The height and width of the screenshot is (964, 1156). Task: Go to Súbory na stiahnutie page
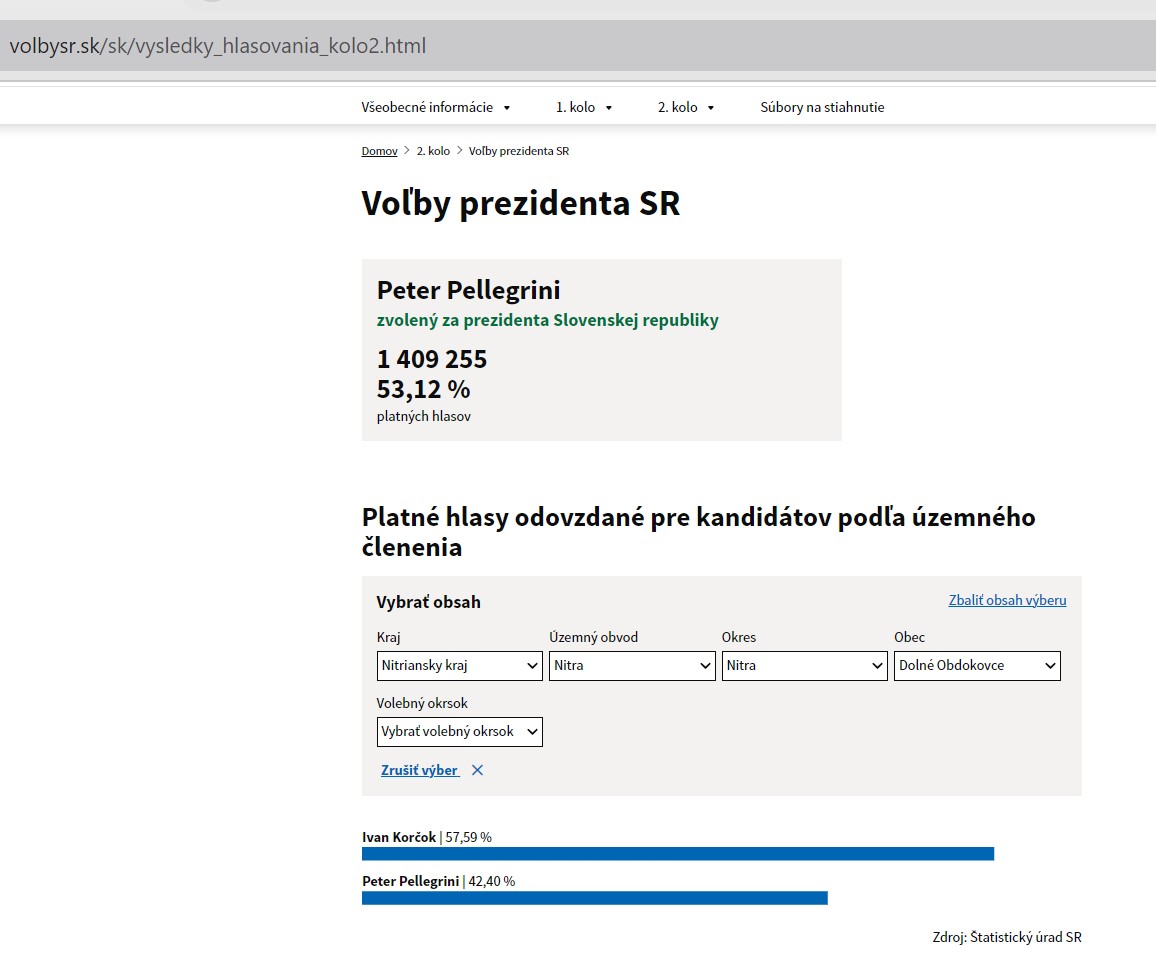pos(822,107)
